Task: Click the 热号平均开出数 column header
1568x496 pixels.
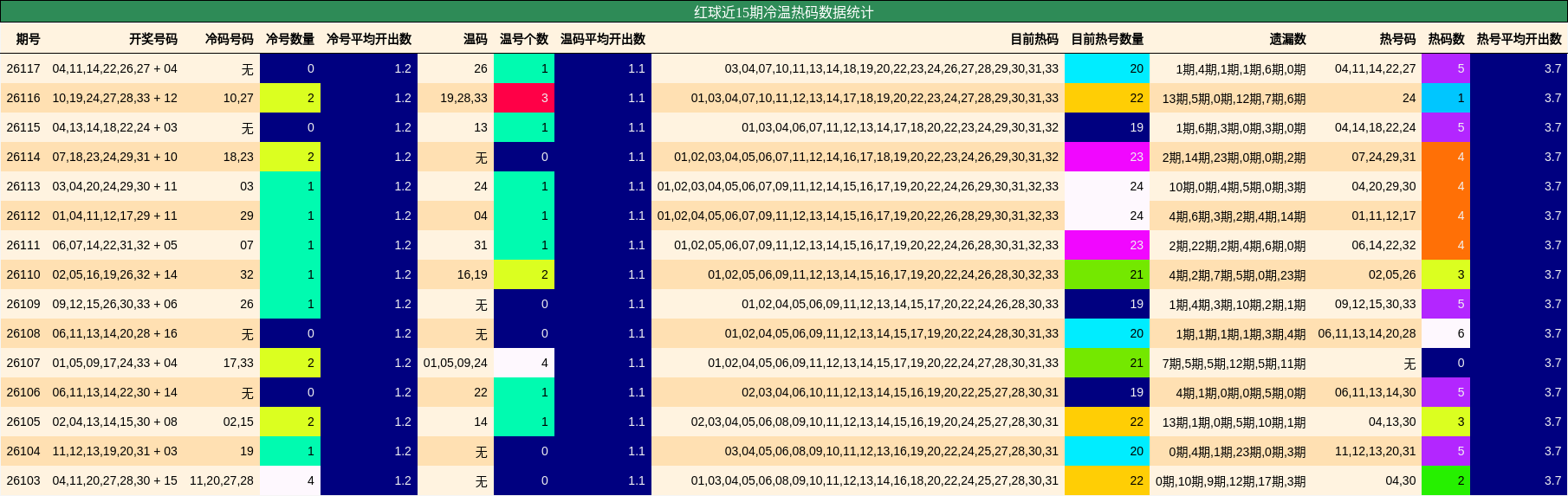Action: click(1519, 39)
